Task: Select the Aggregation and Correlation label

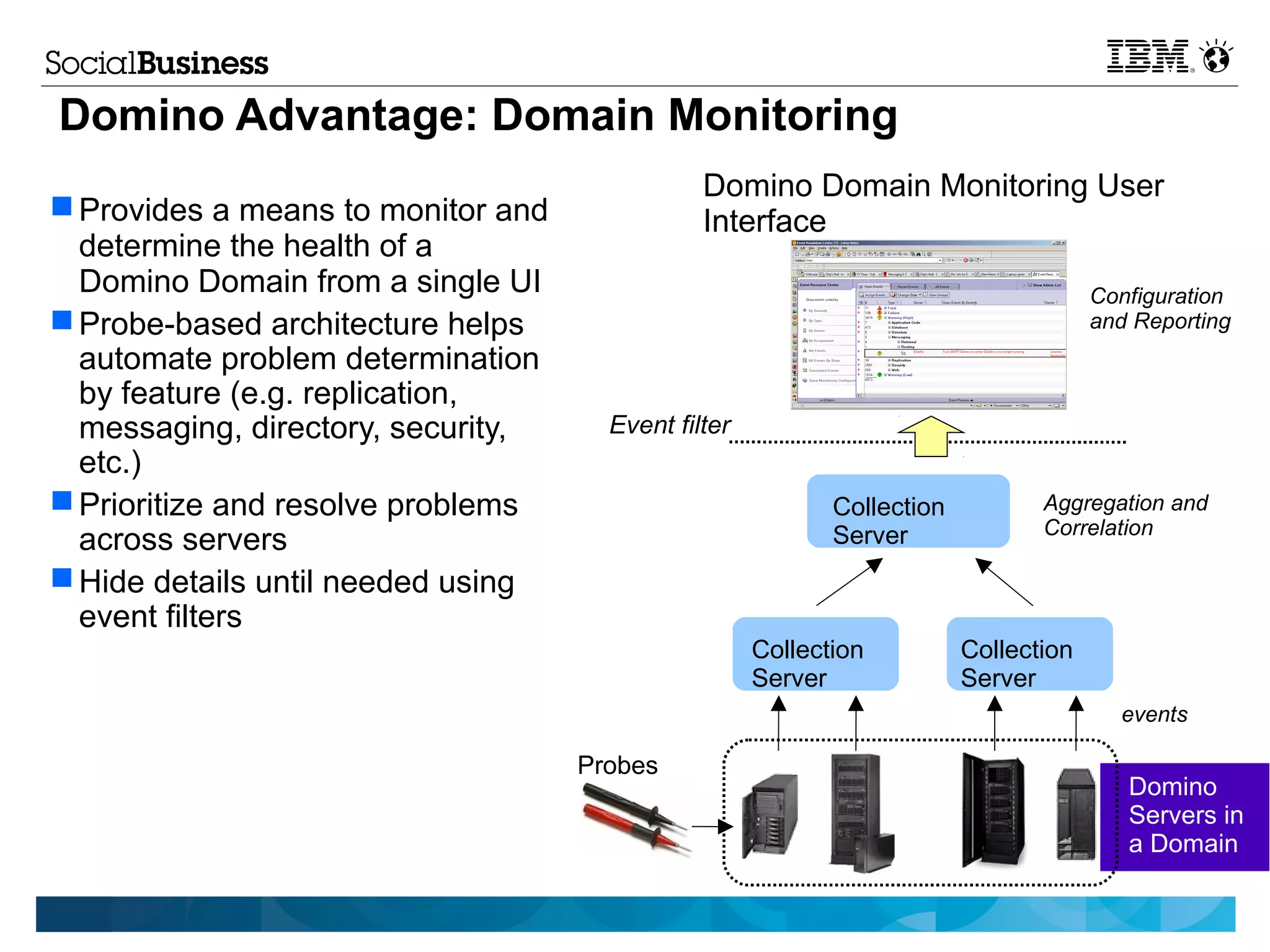Action: [1126, 515]
